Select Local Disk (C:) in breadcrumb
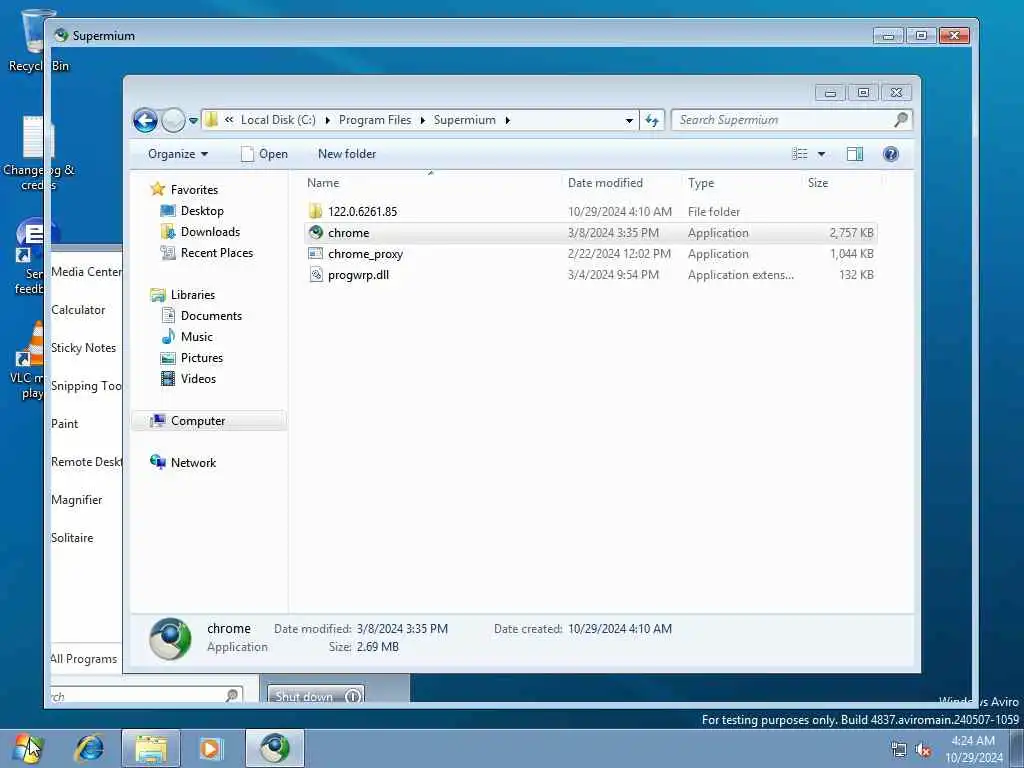This screenshot has height=768, width=1024. click(278, 120)
